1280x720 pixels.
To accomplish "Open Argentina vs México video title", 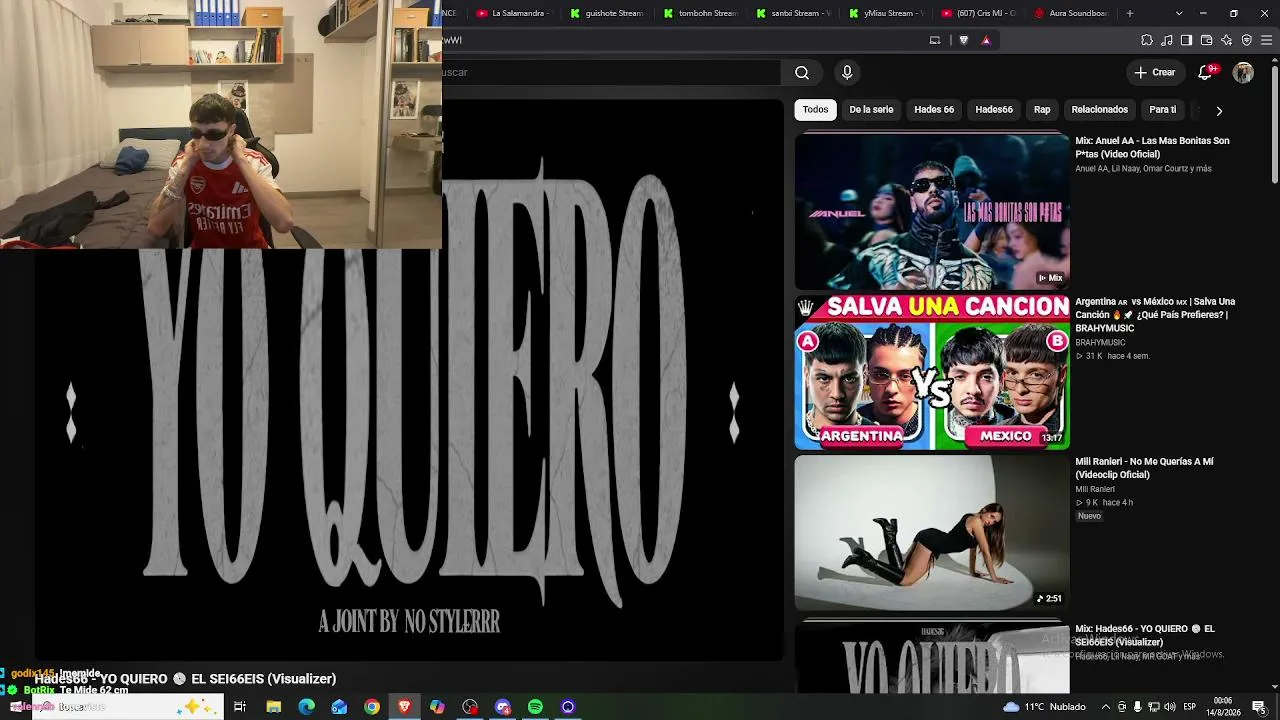I will (x=1155, y=314).
